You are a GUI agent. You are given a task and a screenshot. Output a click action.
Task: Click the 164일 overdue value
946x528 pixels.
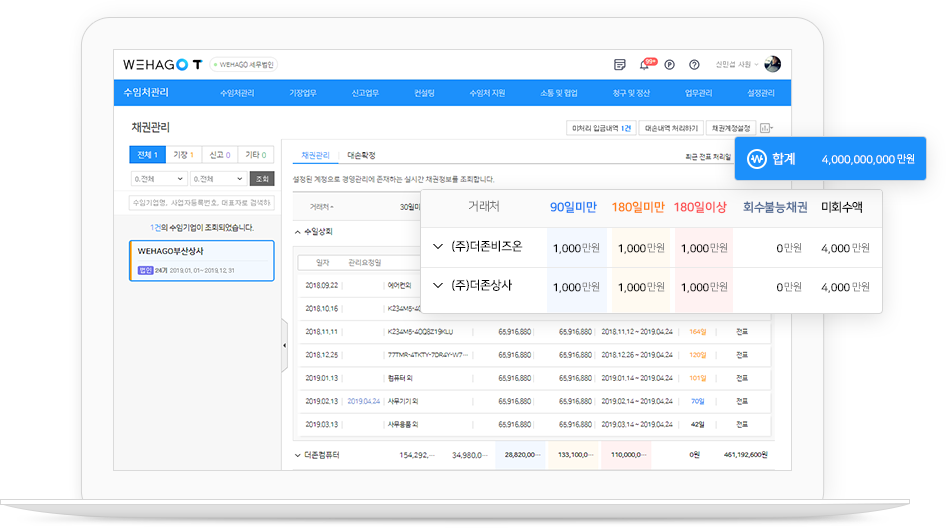click(697, 332)
